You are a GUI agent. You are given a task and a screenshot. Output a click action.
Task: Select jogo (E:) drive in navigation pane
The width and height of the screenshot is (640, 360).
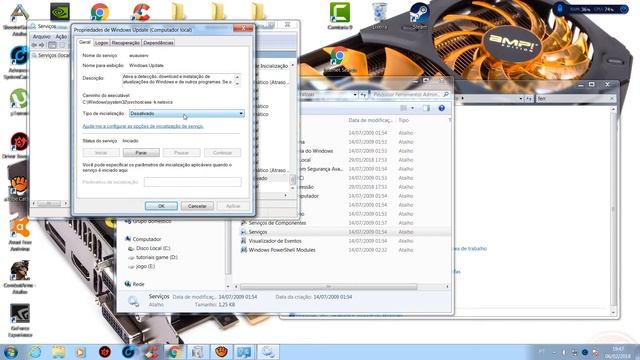pos(145,266)
